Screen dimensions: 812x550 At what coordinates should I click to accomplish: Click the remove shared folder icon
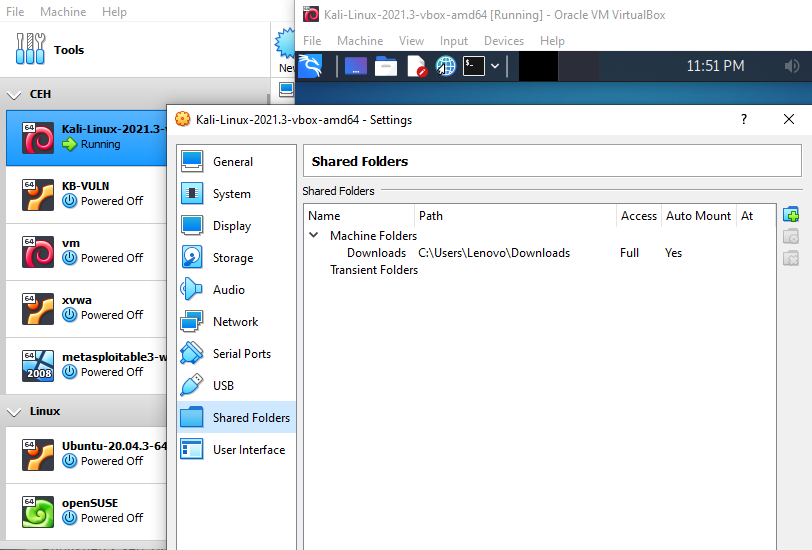(x=791, y=258)
